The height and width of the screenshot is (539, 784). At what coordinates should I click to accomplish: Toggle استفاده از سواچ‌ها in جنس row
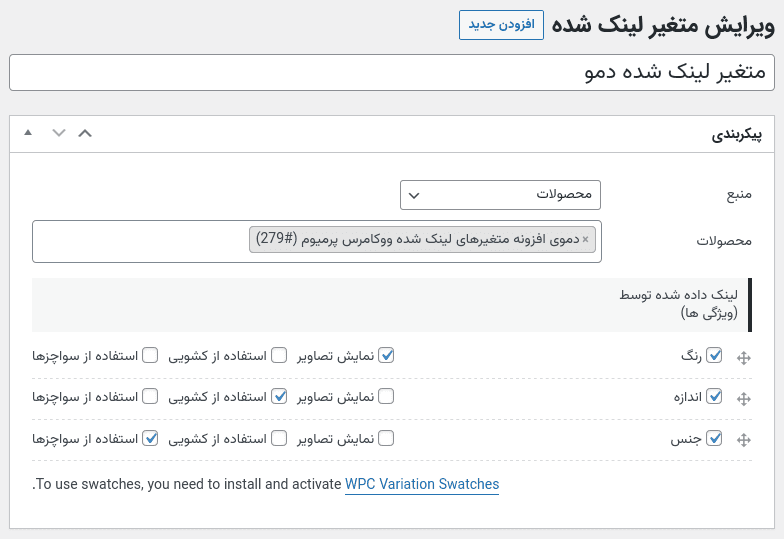click(x=150, y=438)
